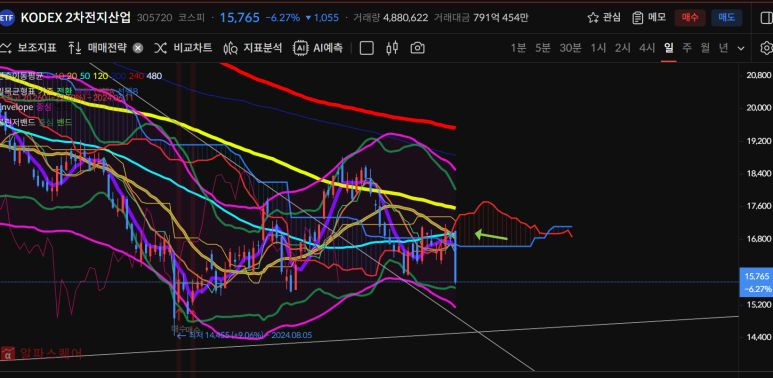Select the 주 weekly timeframe
Viewport: 773px width, 378px height.
click(x=687, y=48)
